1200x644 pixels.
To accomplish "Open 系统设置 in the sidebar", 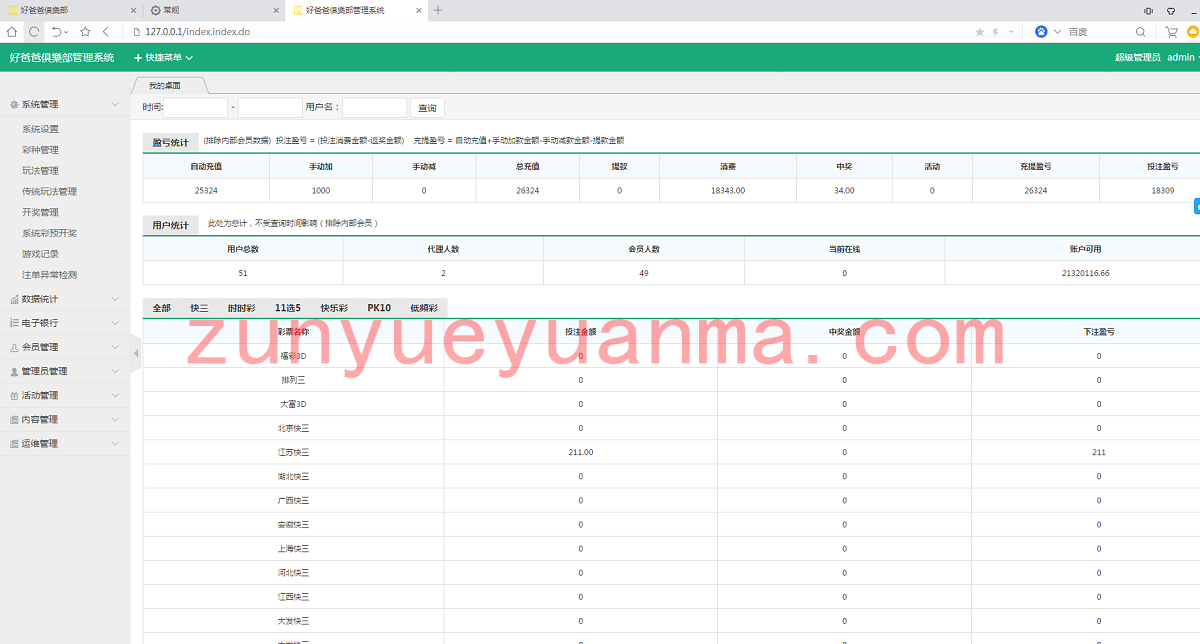I will point(41,129).
